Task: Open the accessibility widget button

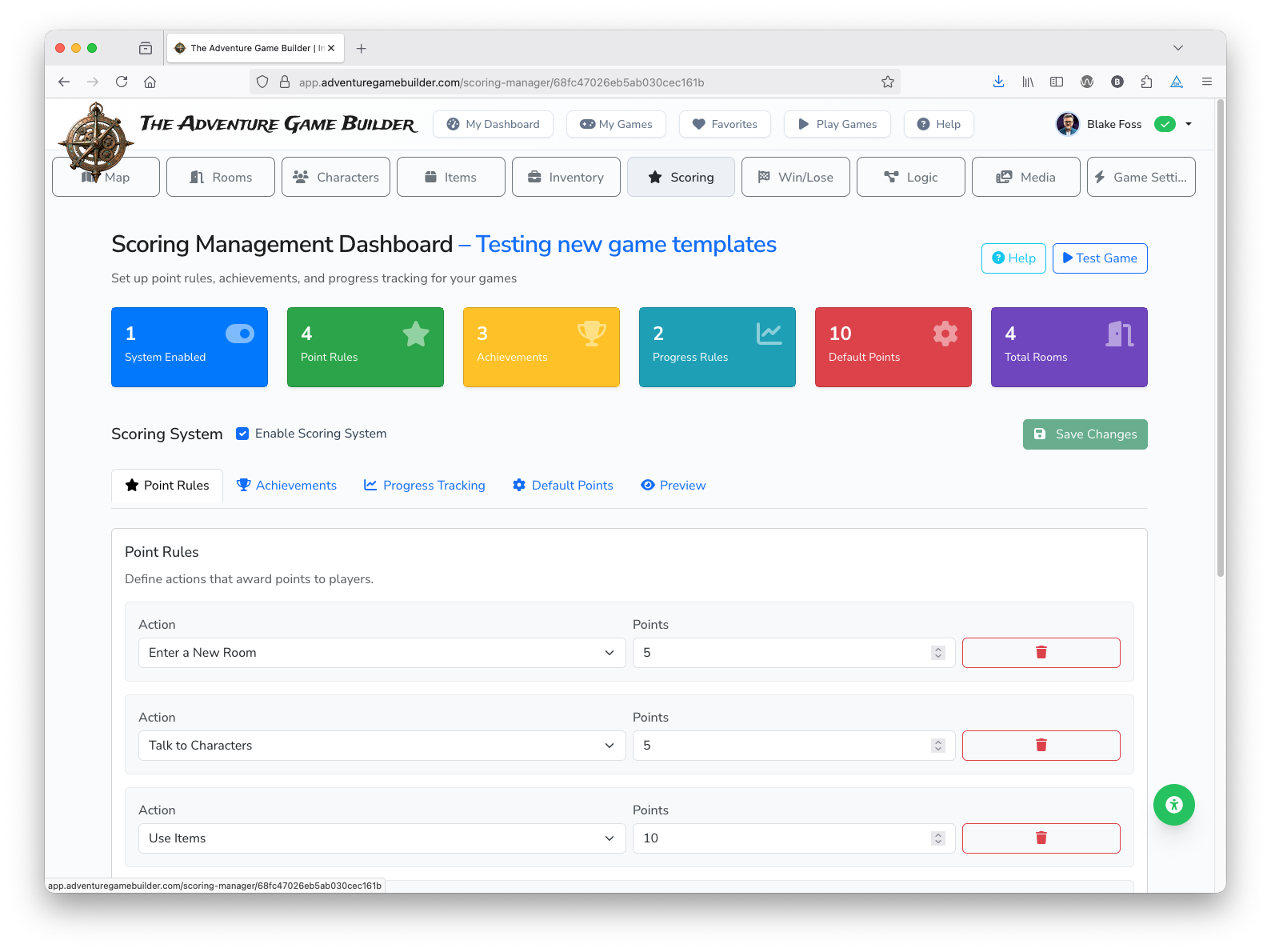Action: coord(1173,805)
